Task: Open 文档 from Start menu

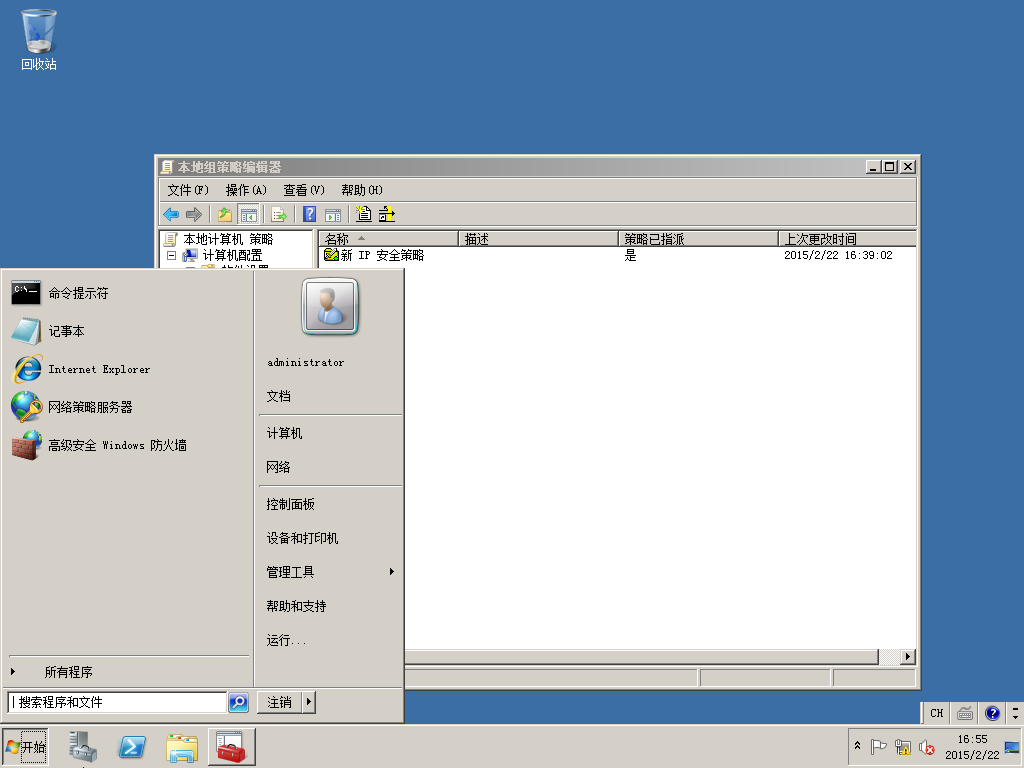Action: point(279,396)
